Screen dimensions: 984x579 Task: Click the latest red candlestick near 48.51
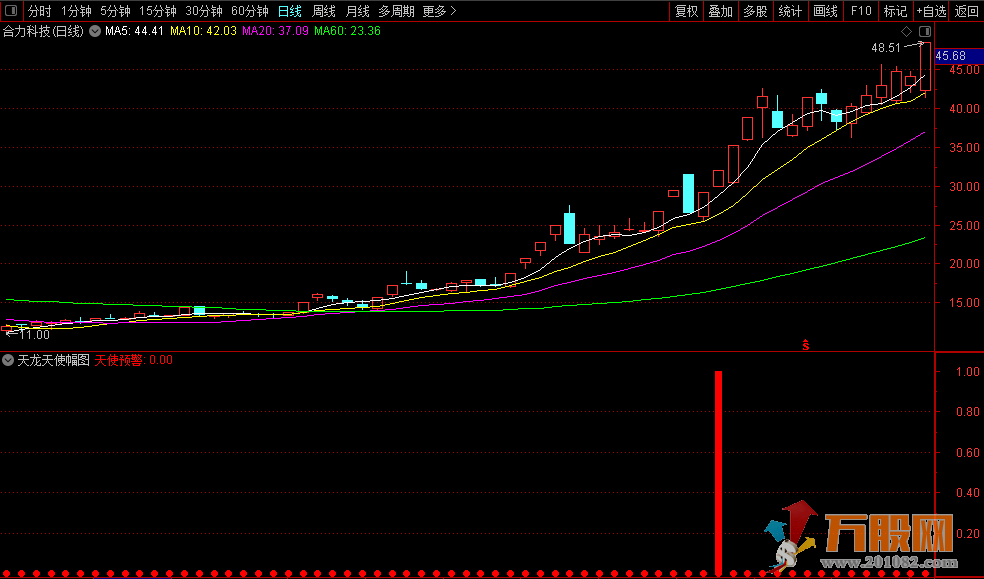click(x=926, y=66)
